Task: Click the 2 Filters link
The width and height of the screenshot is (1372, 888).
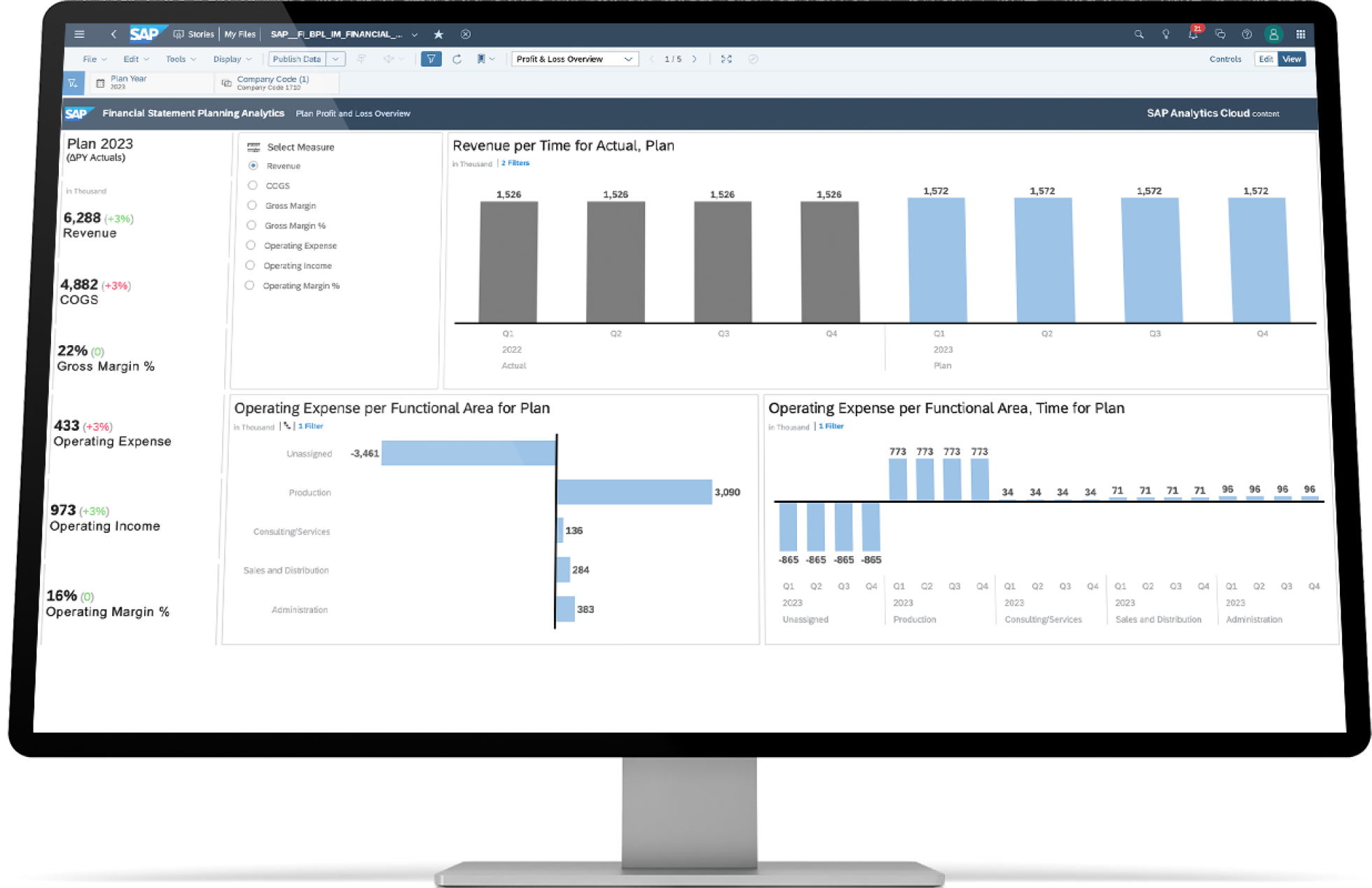Action: click(515, 163)
